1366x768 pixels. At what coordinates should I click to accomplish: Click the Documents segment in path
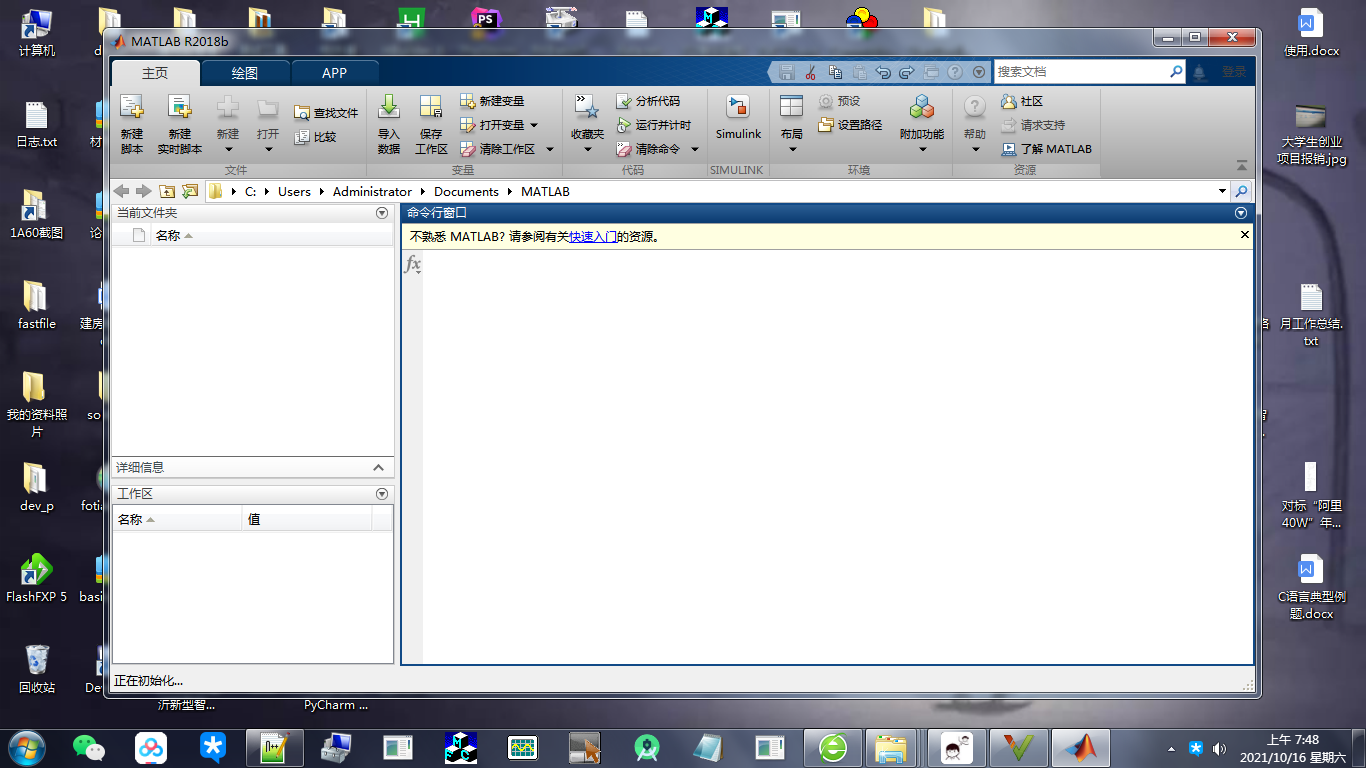[466, 191]
